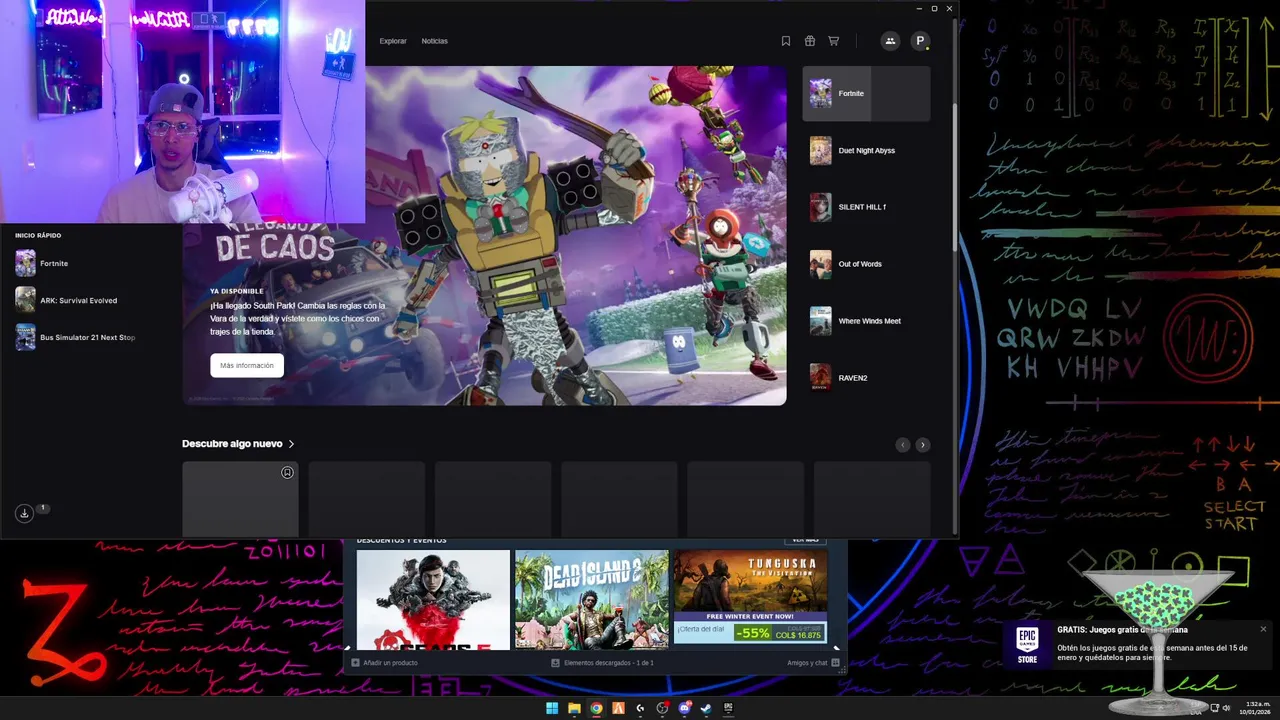Open the clock and date in taskbar
The width and height of the screenshot is (1280, 720).
1256,708
